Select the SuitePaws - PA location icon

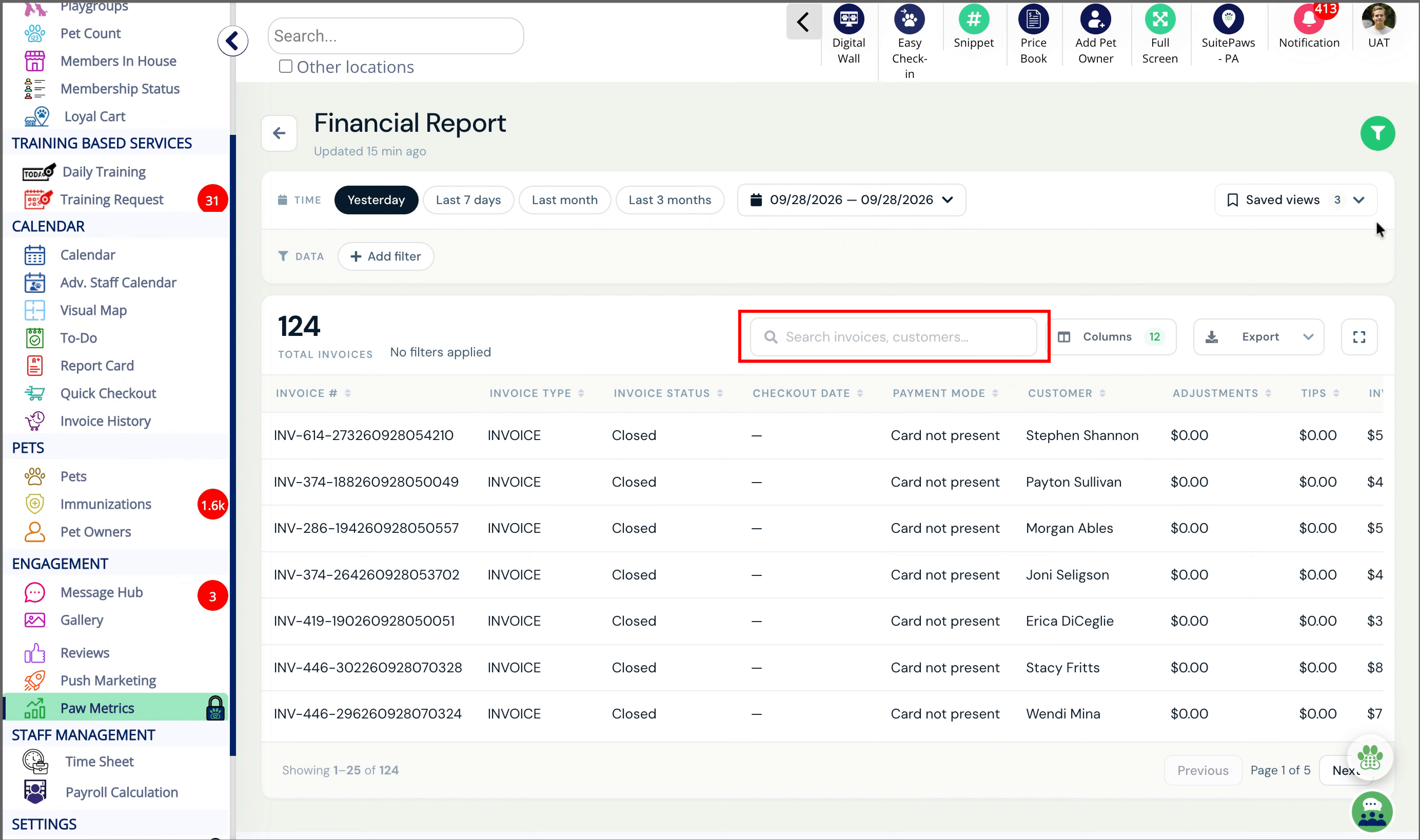point(1228,20)
